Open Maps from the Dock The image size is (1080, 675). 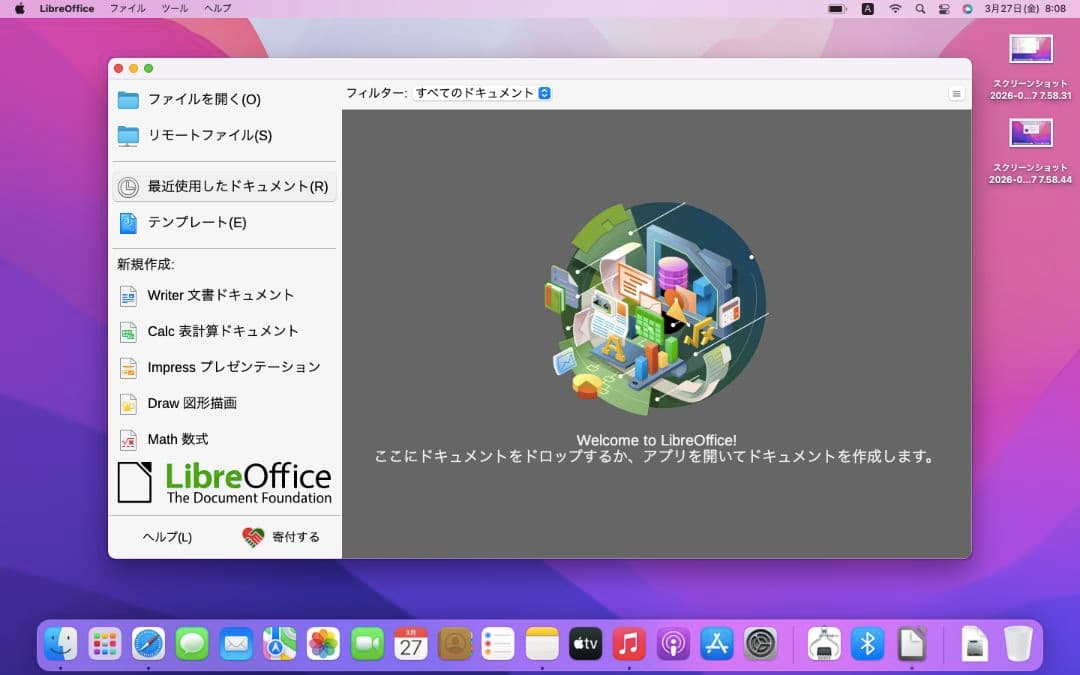tap(280, 644)
